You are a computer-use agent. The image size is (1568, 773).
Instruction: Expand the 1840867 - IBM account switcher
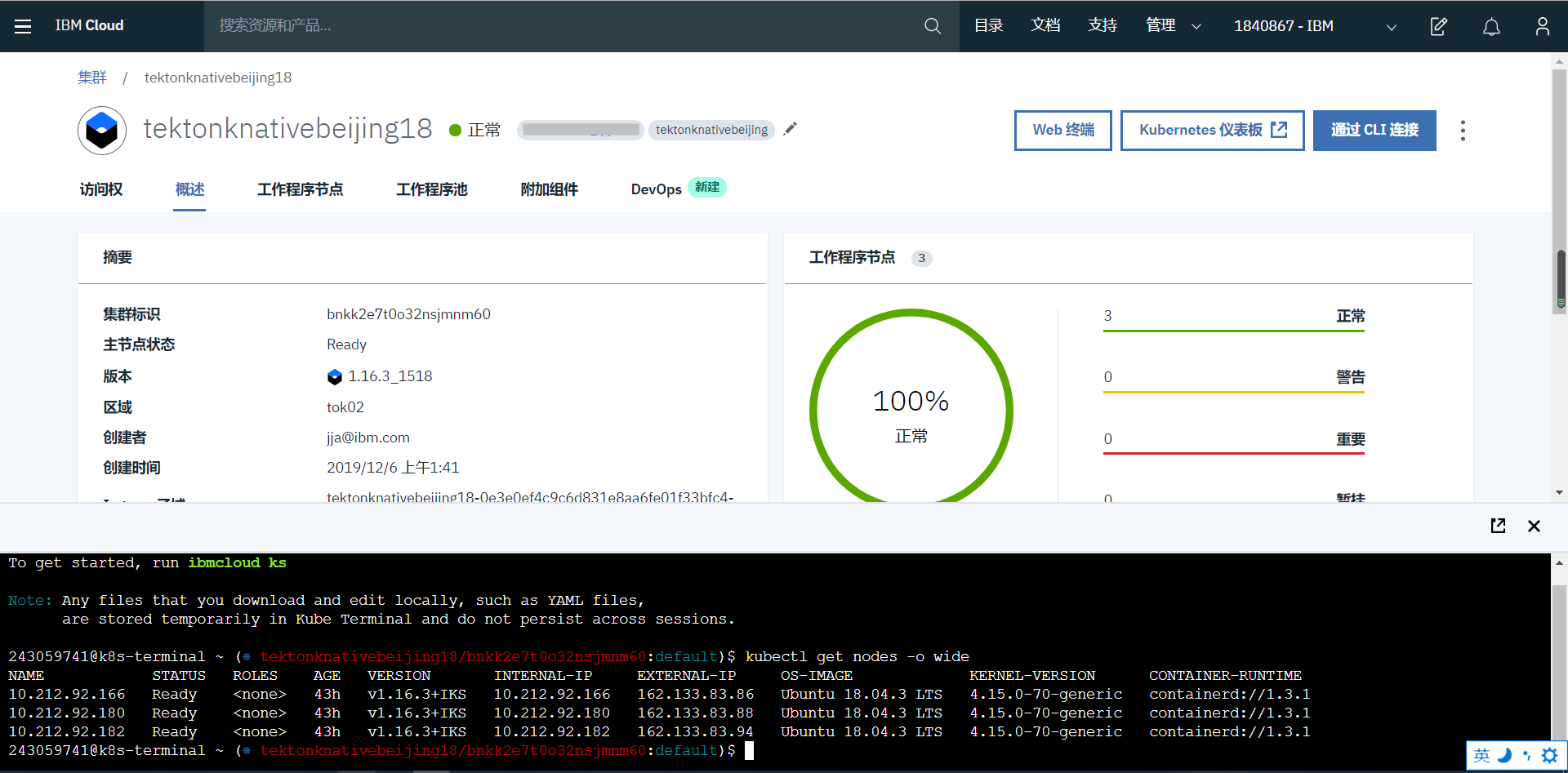1315,26
